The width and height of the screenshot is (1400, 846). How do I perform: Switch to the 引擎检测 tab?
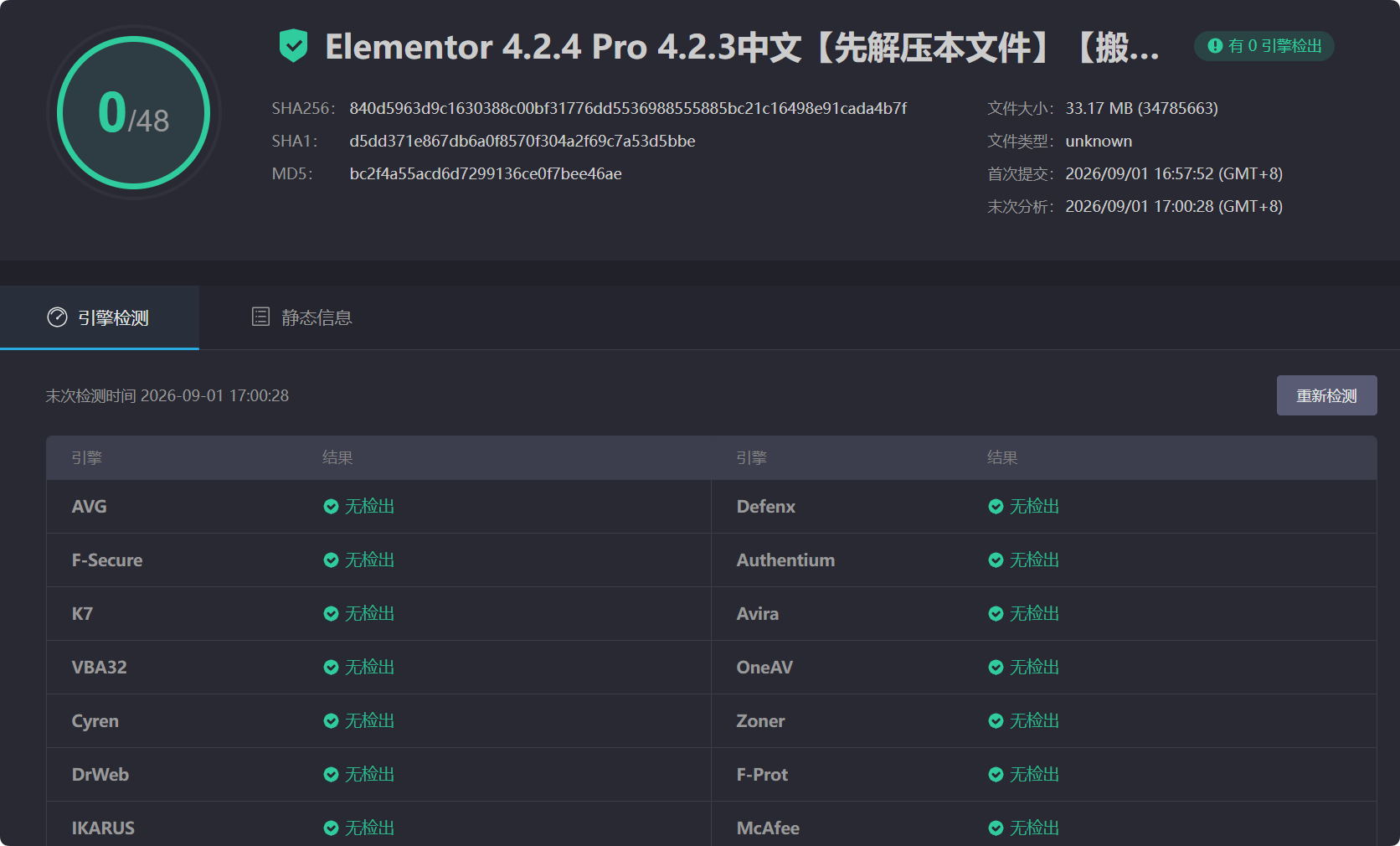(100, 317)
